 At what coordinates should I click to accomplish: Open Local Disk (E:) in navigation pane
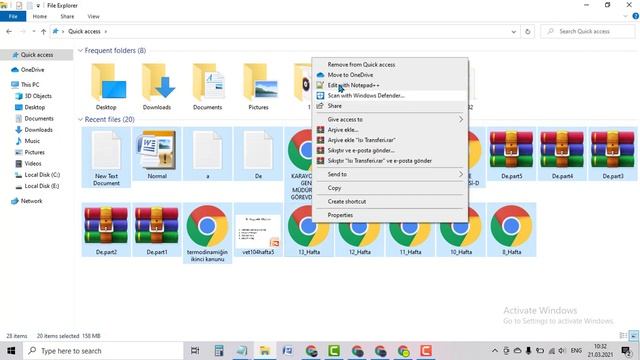[42, 186]
